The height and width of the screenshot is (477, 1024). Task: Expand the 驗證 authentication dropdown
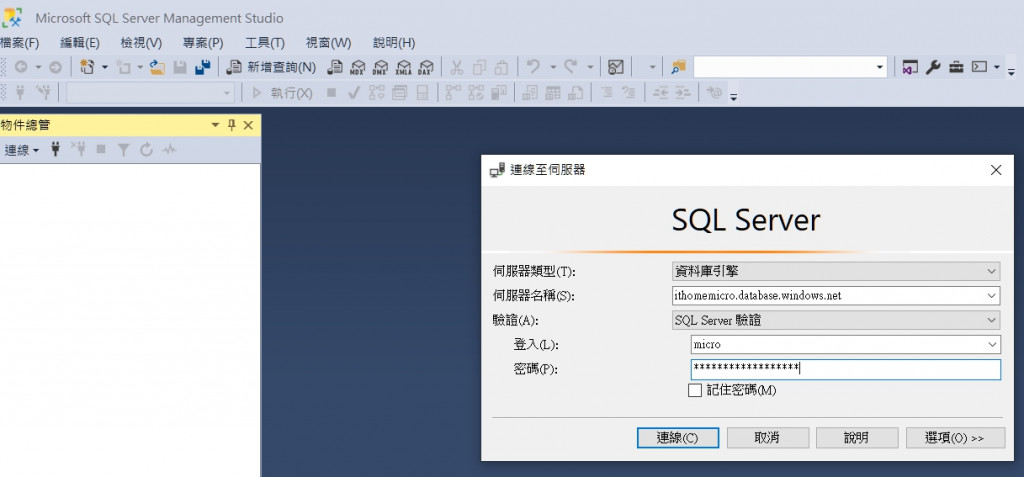[992, 320]
